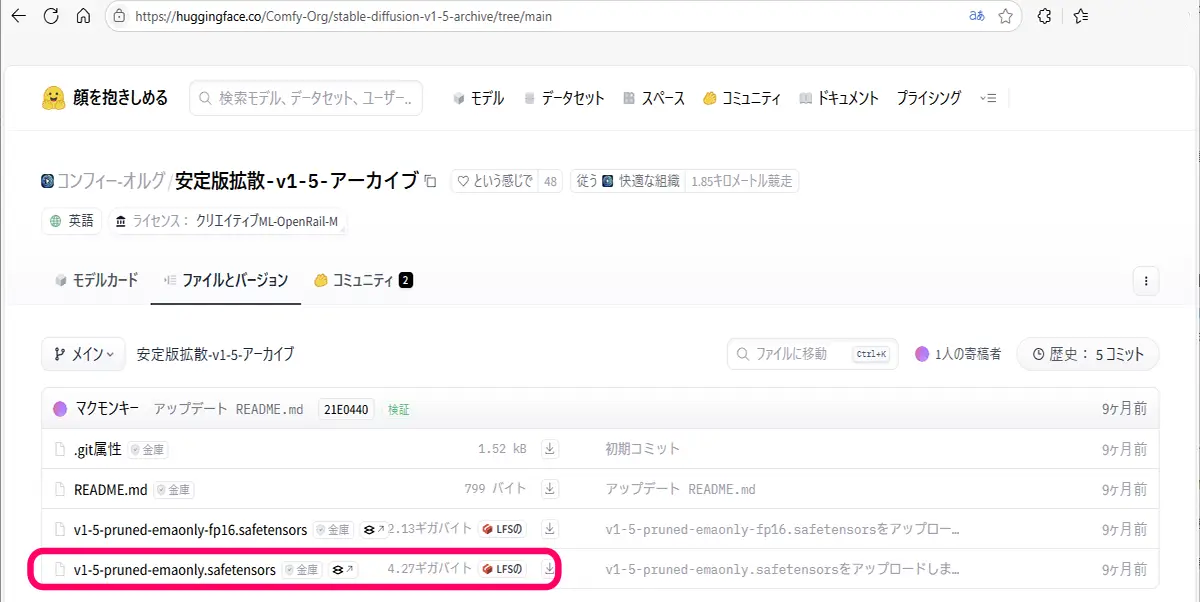This screenshot has height=602, width=1200.
Task: Click the 初期コミット commit message
Action: click(643, 450)
